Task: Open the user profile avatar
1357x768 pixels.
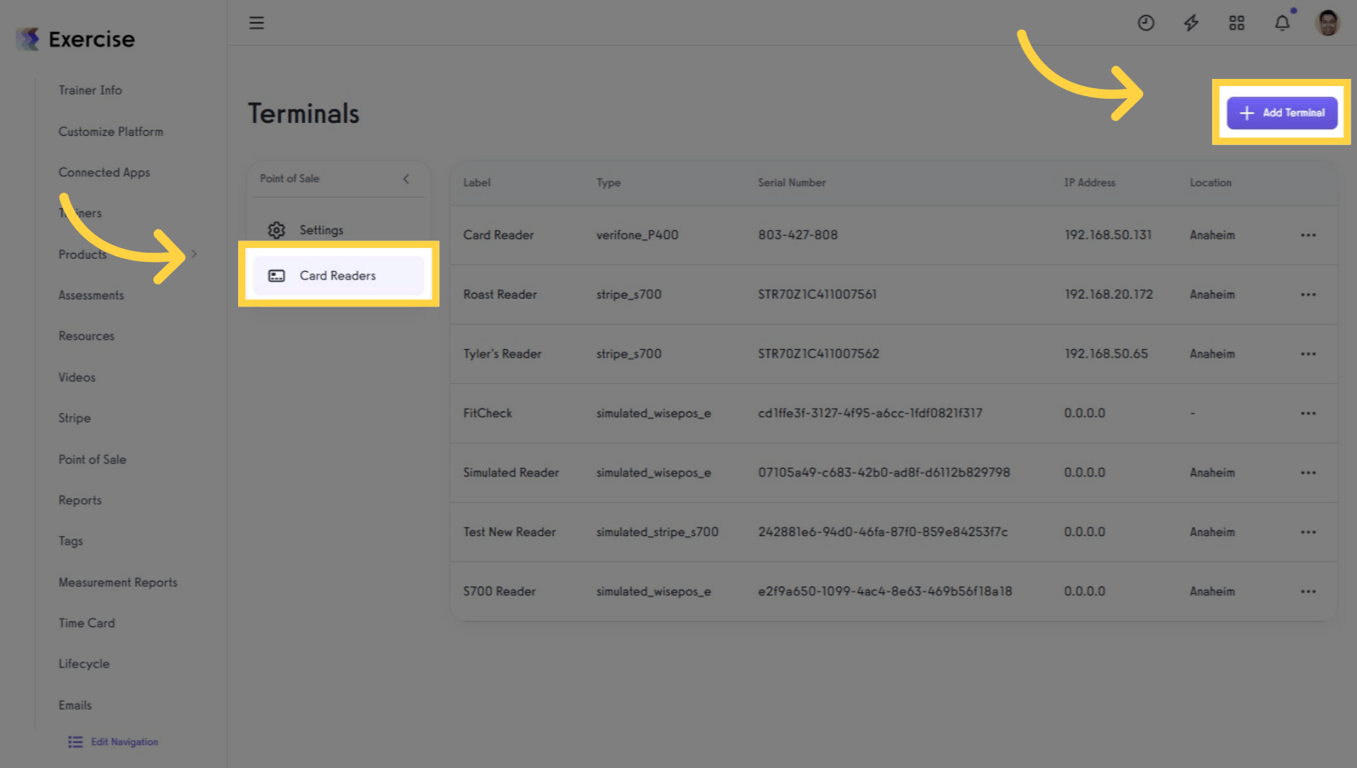Action: click(x=1328, y=23)
